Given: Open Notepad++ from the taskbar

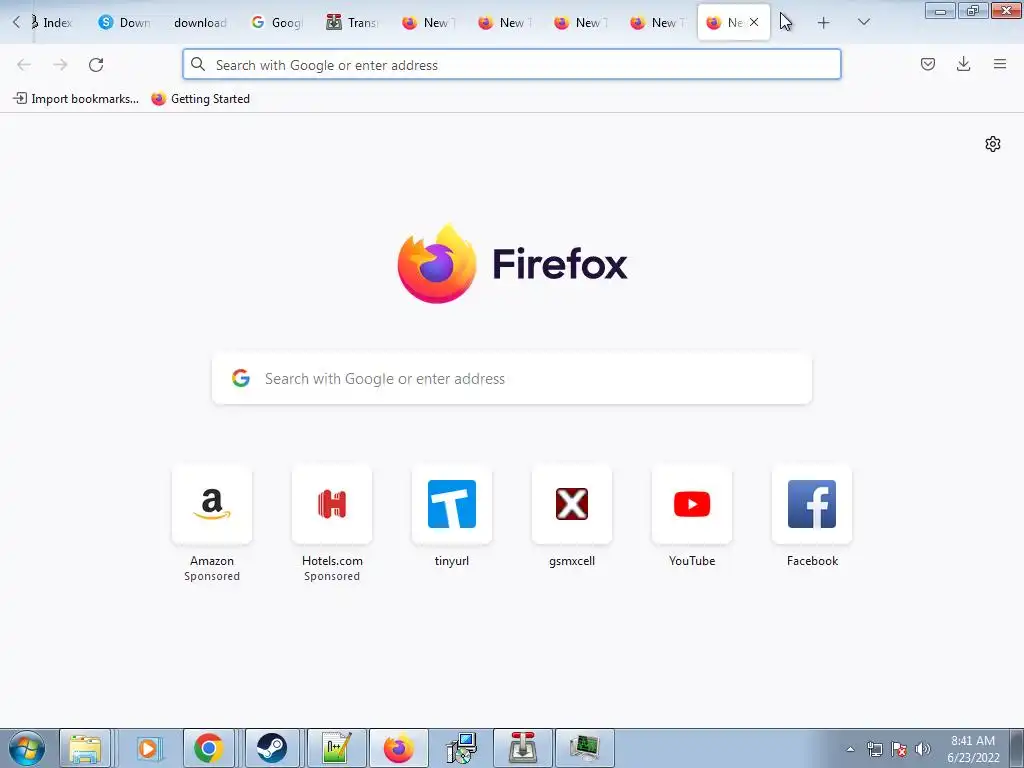Looking at the screenshot, I should 336,748.
